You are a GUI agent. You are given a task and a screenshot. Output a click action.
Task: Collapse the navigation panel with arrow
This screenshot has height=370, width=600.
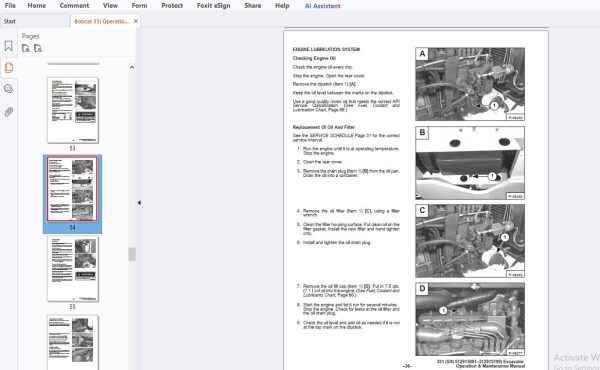point(139,202)
